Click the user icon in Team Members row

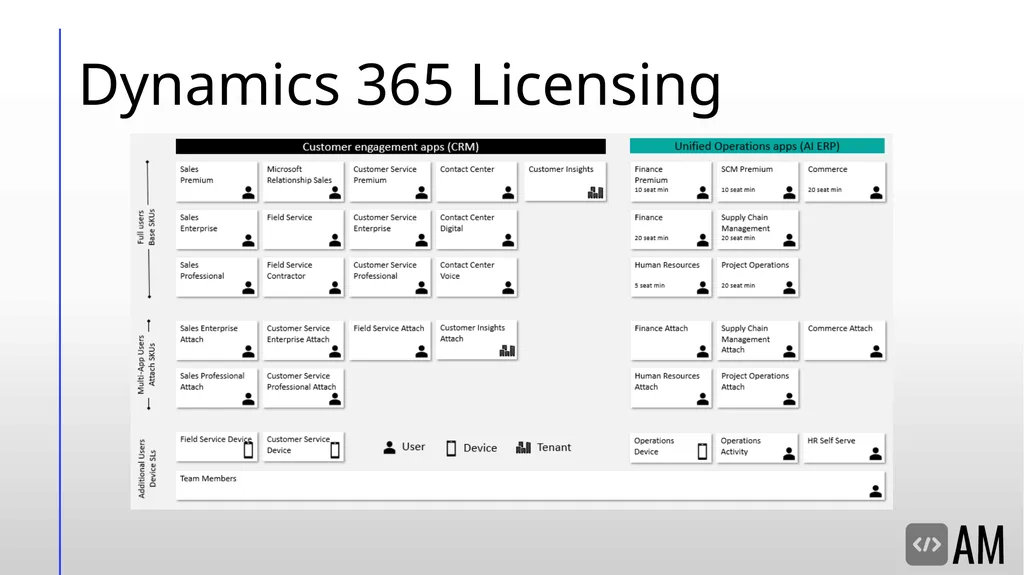[876, 491]
